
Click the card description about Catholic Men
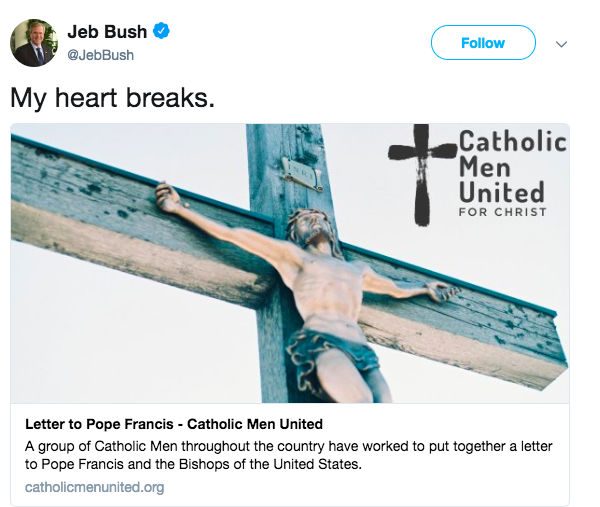(290, 454)
